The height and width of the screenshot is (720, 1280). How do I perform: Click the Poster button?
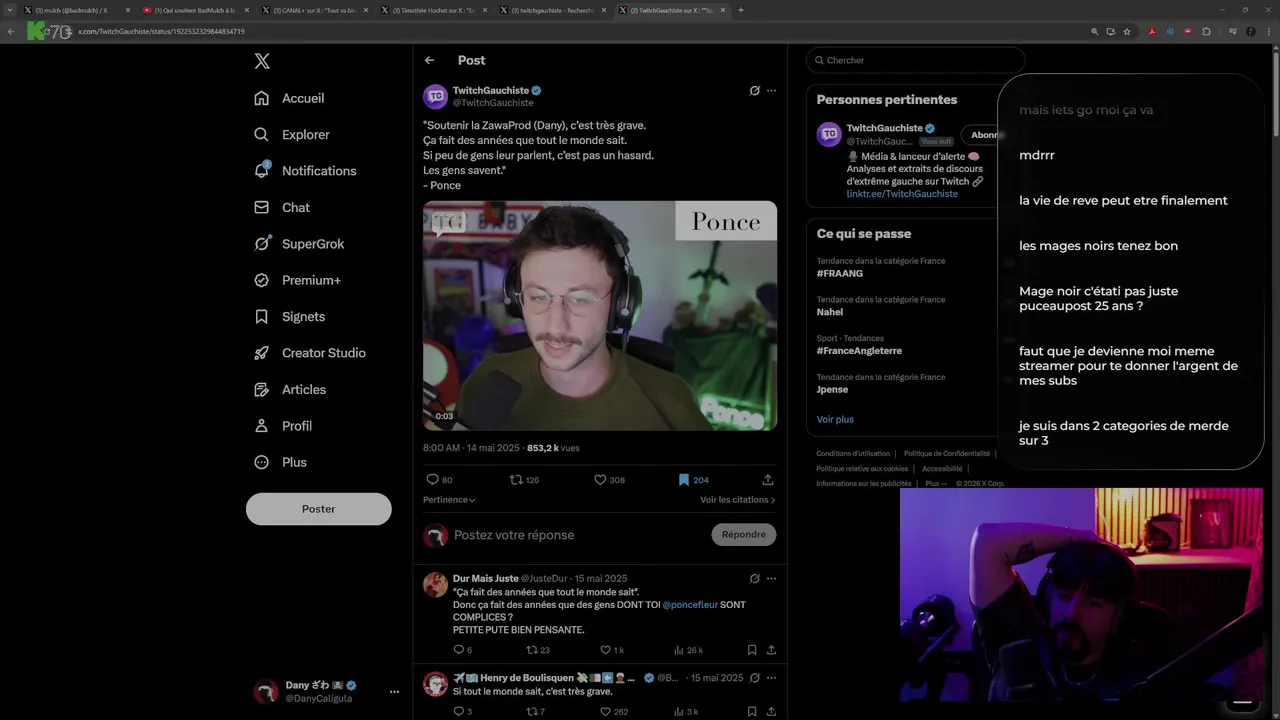pos(318,509)
